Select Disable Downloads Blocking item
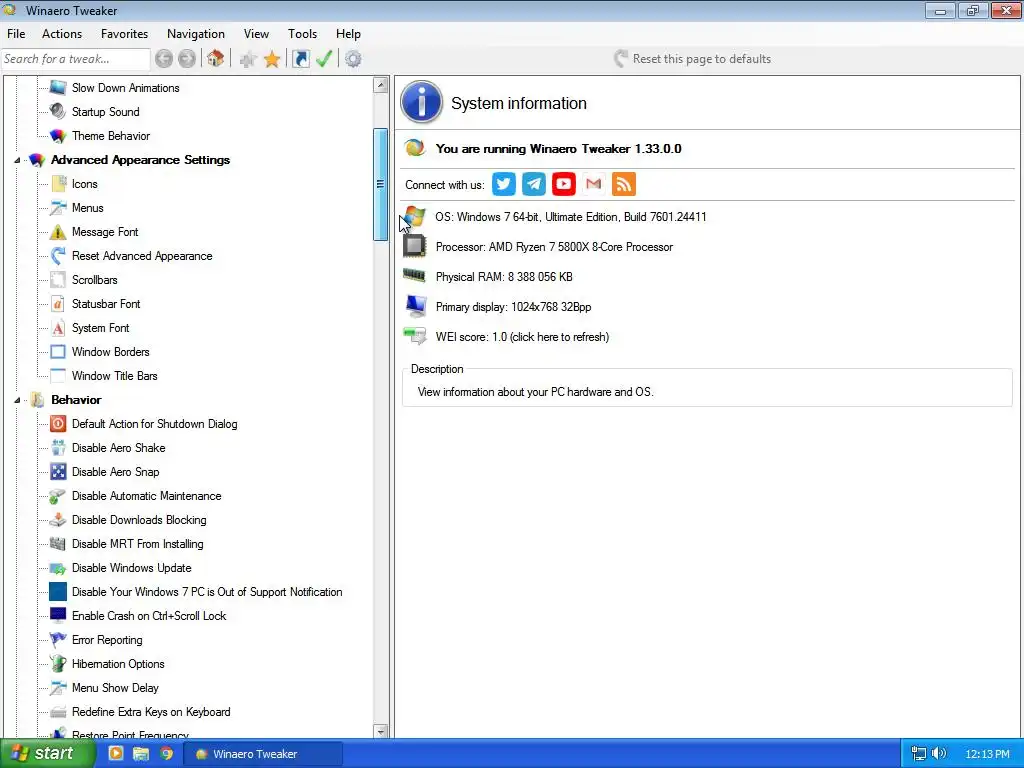Screen dimensions: 1024x768 (x=139, y=520)
